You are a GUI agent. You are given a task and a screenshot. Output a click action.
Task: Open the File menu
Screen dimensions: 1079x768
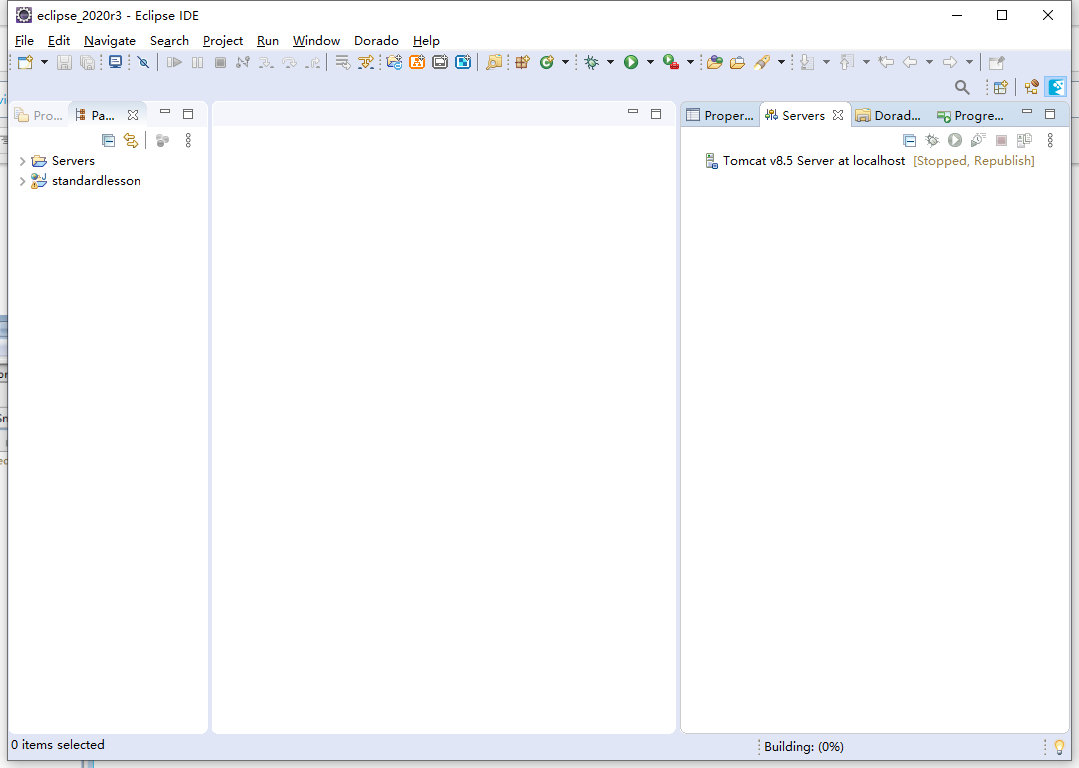(x=24, y=41)
